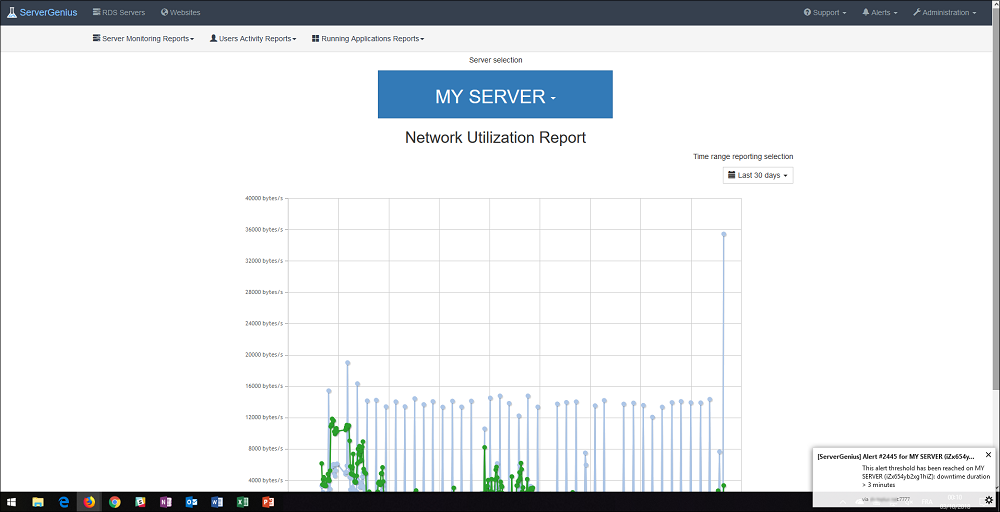Go to the Websites section
Screen dimensions: 1000x512
180,13
